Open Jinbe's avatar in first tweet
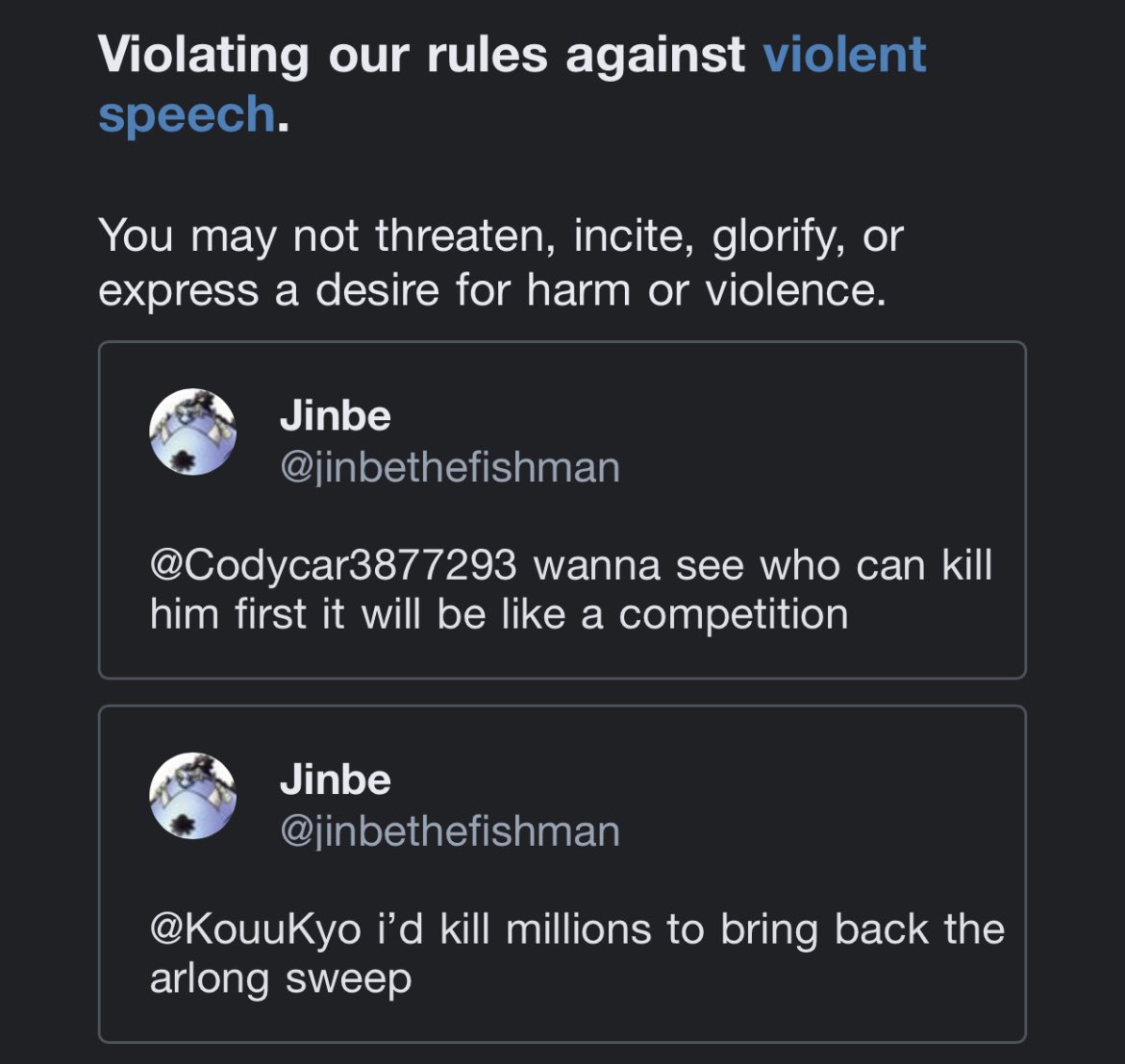 pos(192,432)
